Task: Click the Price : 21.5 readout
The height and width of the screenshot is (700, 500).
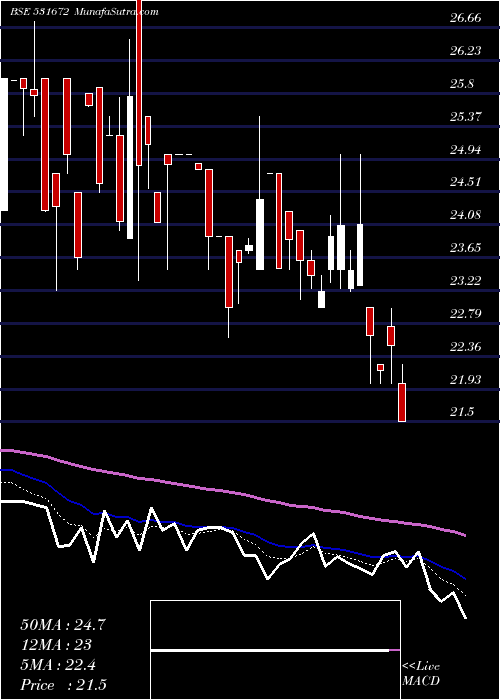Action: [63, 685]
